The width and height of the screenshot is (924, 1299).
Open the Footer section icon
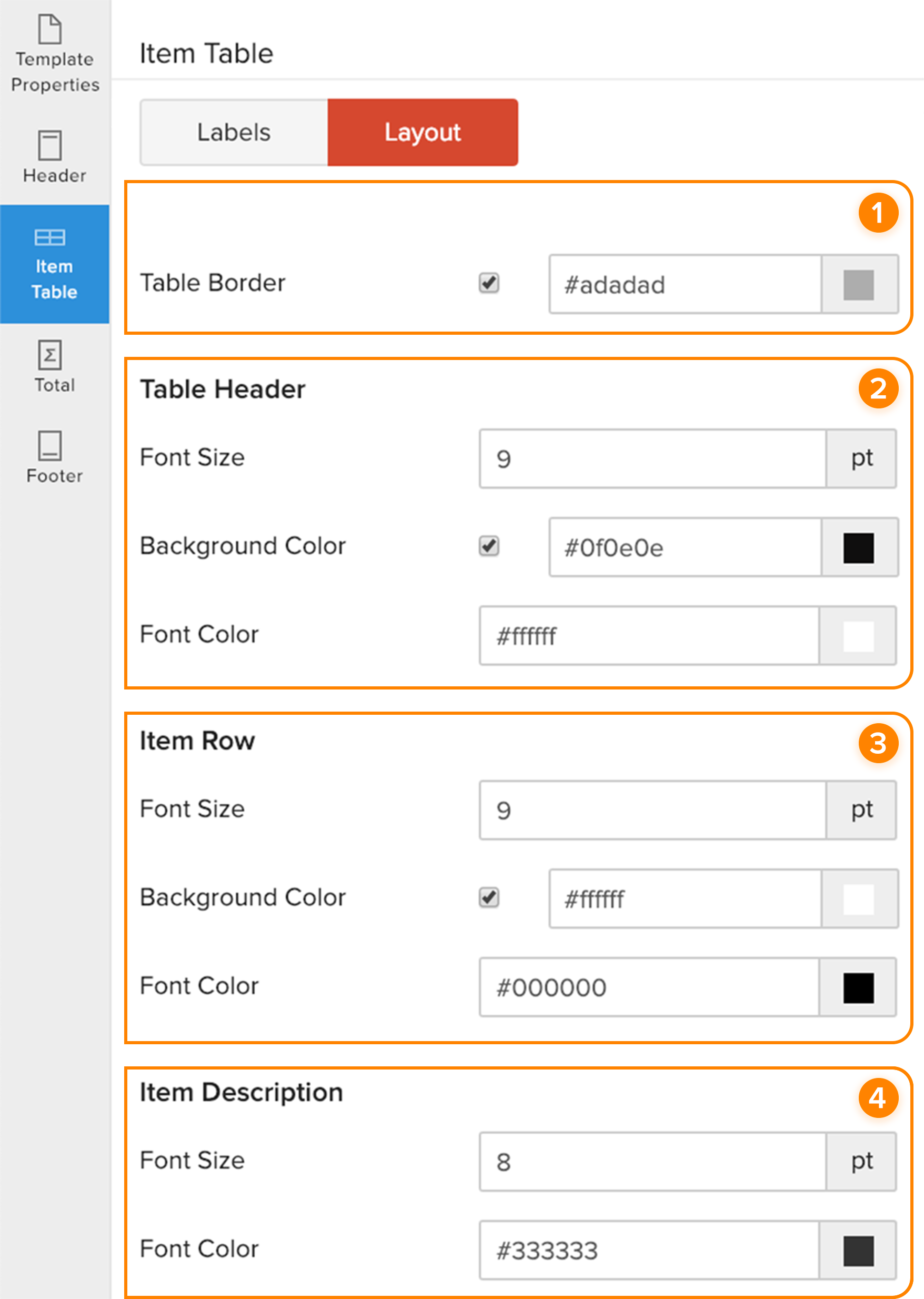[x=49, y=446]
